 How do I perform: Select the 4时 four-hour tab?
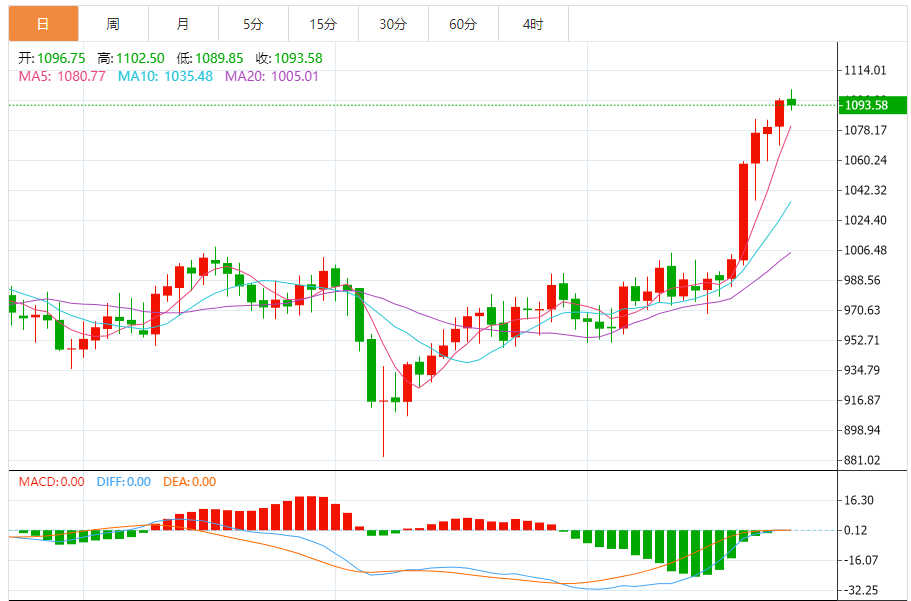coord(533,24)
